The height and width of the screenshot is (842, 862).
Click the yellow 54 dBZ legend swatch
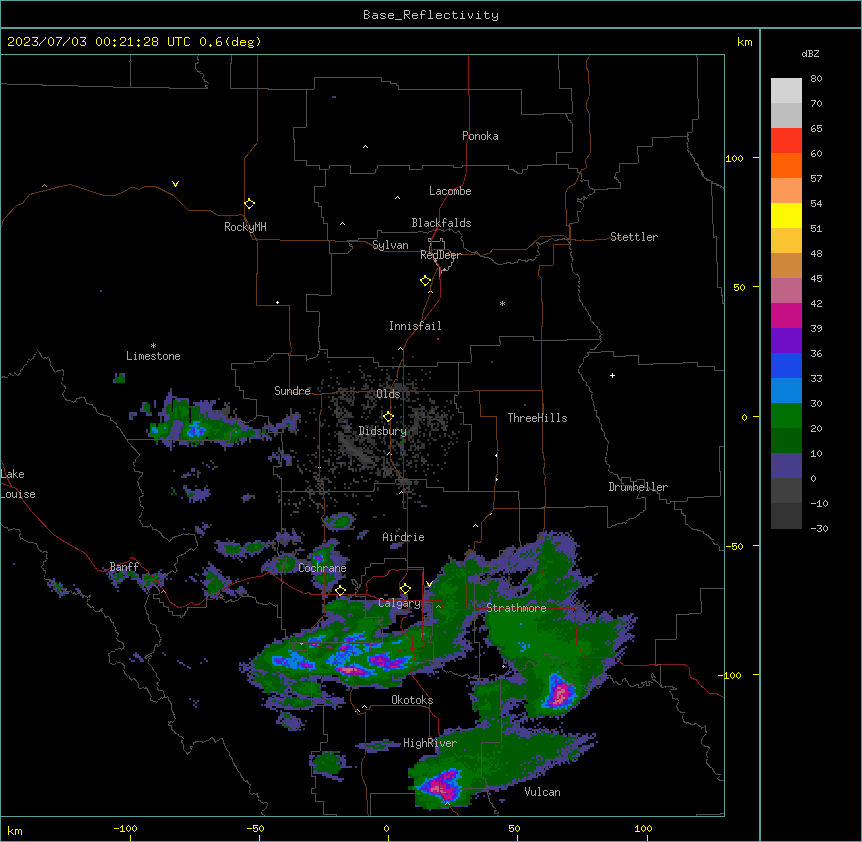pos(786,215)
